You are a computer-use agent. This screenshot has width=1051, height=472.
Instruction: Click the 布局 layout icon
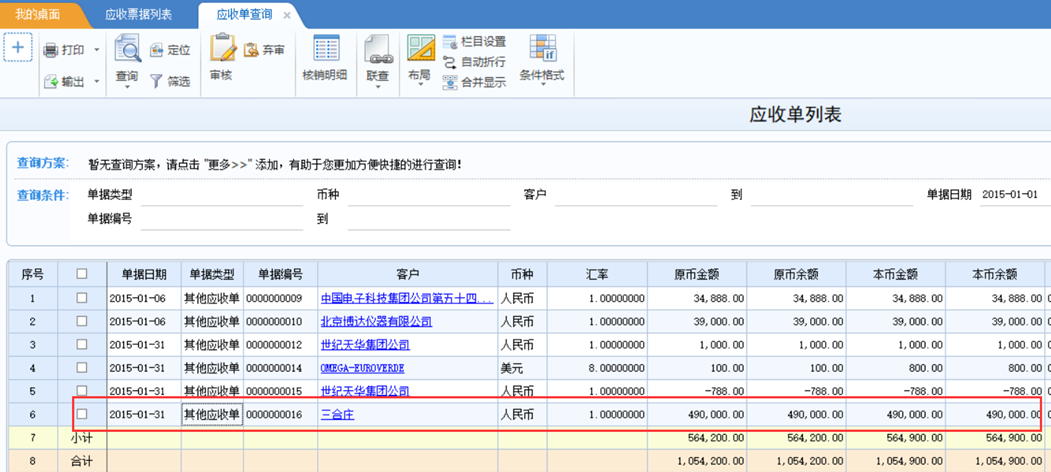pyautogui.click(x=420, y=48)
